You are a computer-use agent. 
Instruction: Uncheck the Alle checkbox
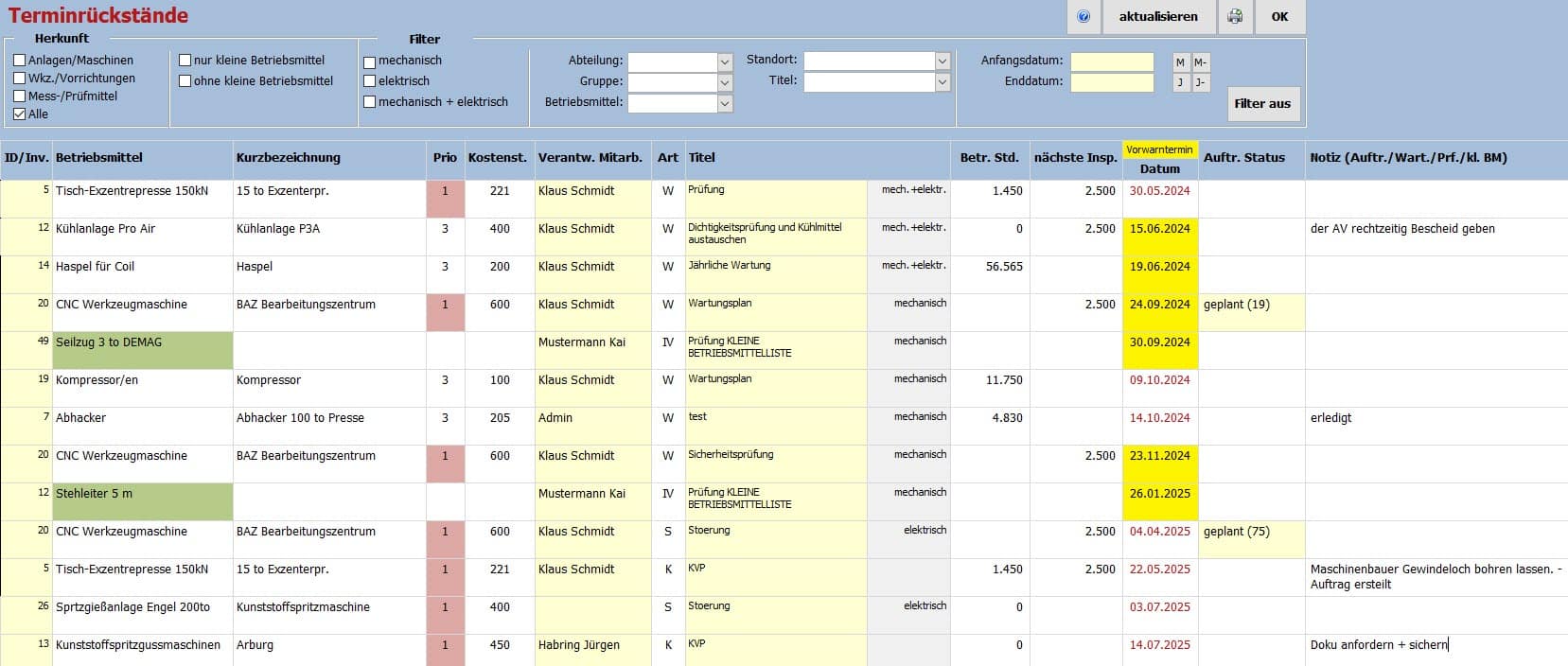pos(20,114)
